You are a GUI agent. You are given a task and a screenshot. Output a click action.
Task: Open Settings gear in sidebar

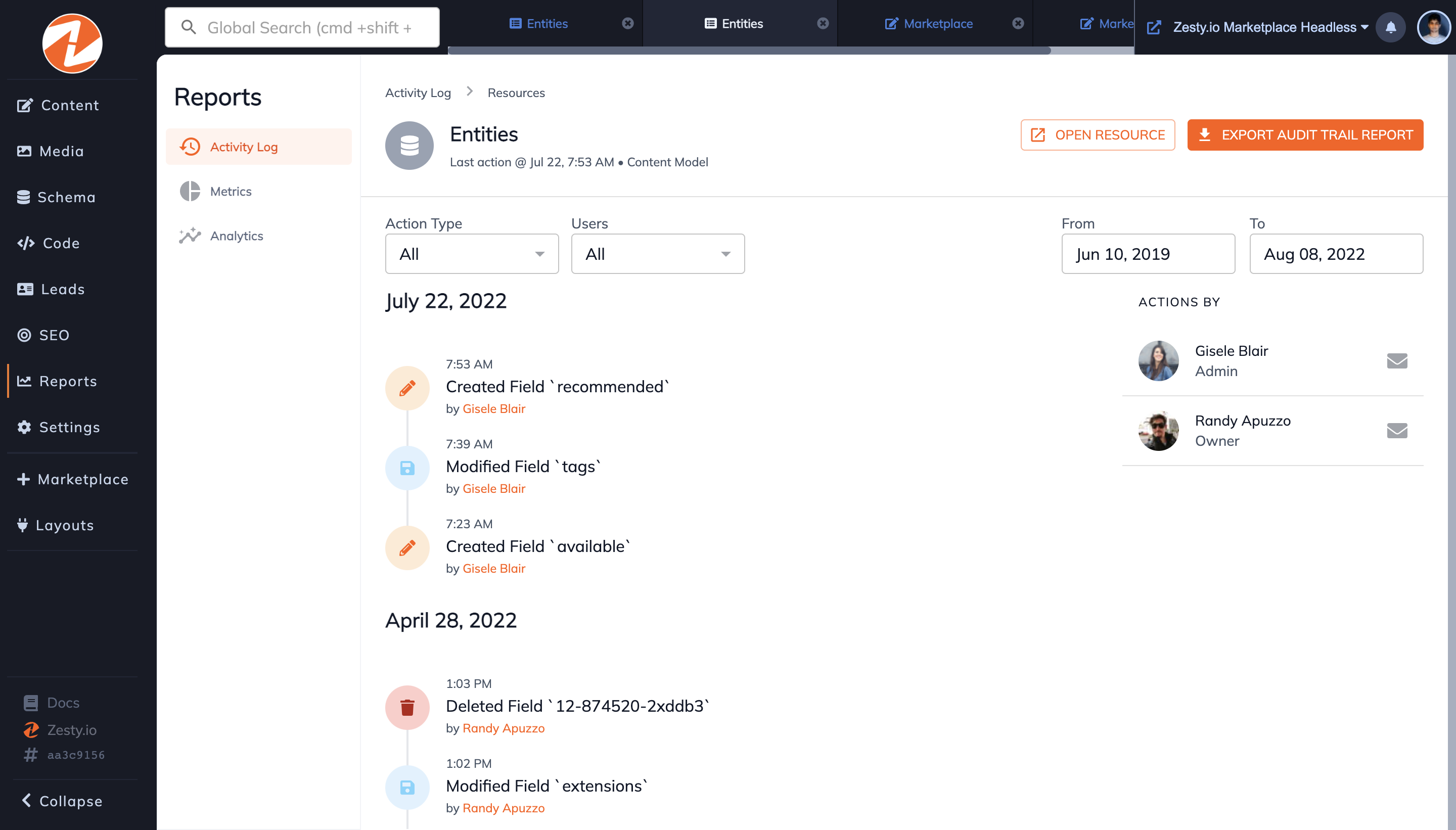click(58, 427)
